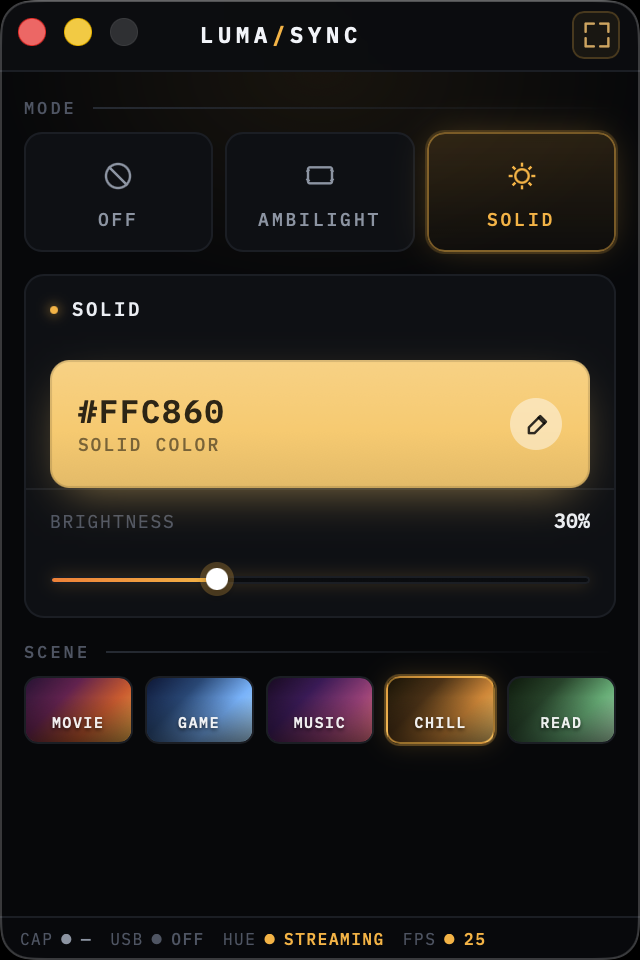
Task: Apply the Read scene preset
Action: (561, 710)
